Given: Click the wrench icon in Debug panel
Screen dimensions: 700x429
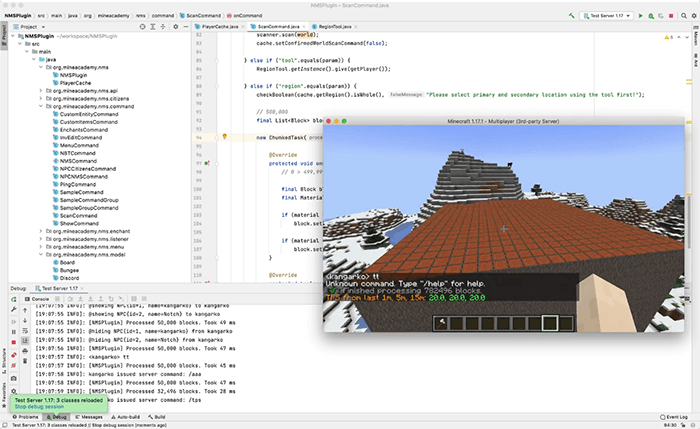Looking at the screenshot, I should coord(14,309).
